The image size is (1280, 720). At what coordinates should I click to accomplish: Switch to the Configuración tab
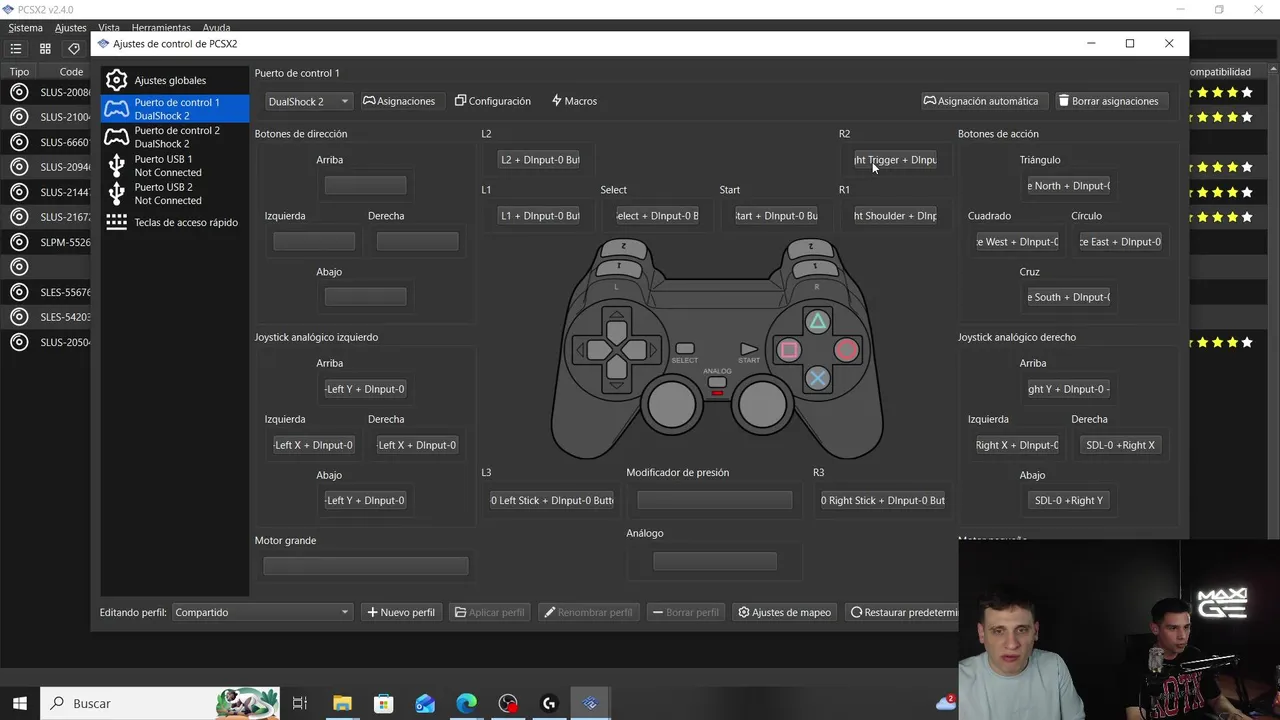pos(492,101)
